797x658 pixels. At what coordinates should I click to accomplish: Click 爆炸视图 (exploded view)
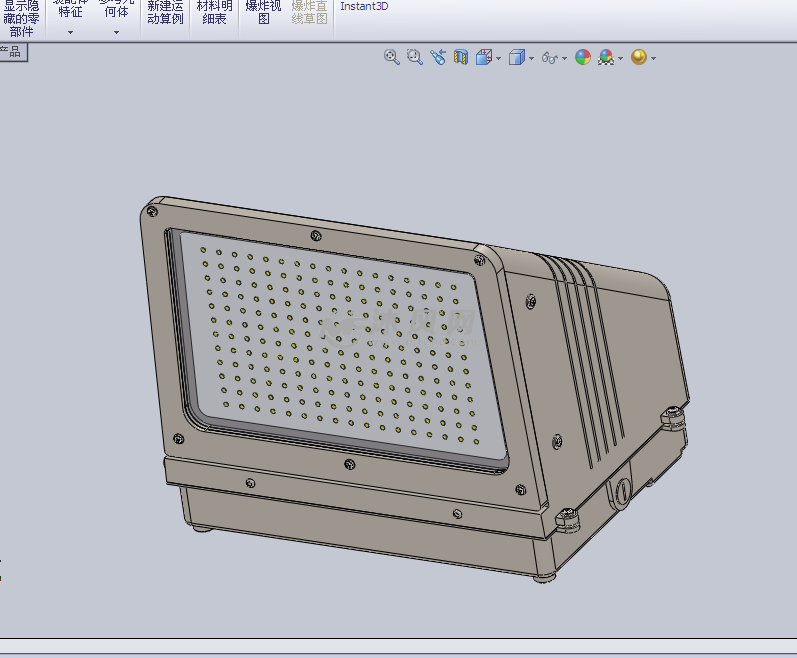pos(263,12)
